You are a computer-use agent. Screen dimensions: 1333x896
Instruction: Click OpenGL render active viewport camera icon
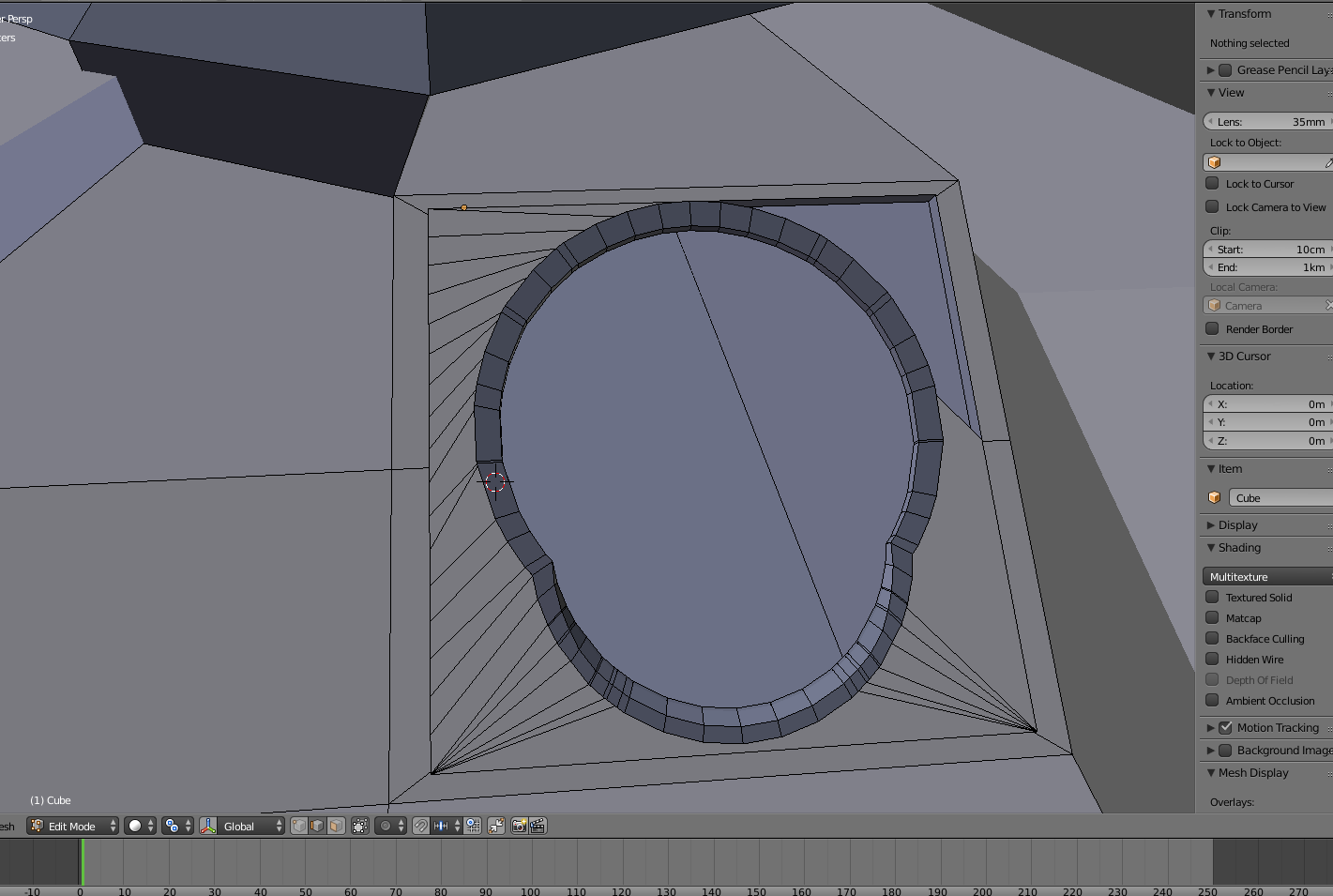click(519, 826)
